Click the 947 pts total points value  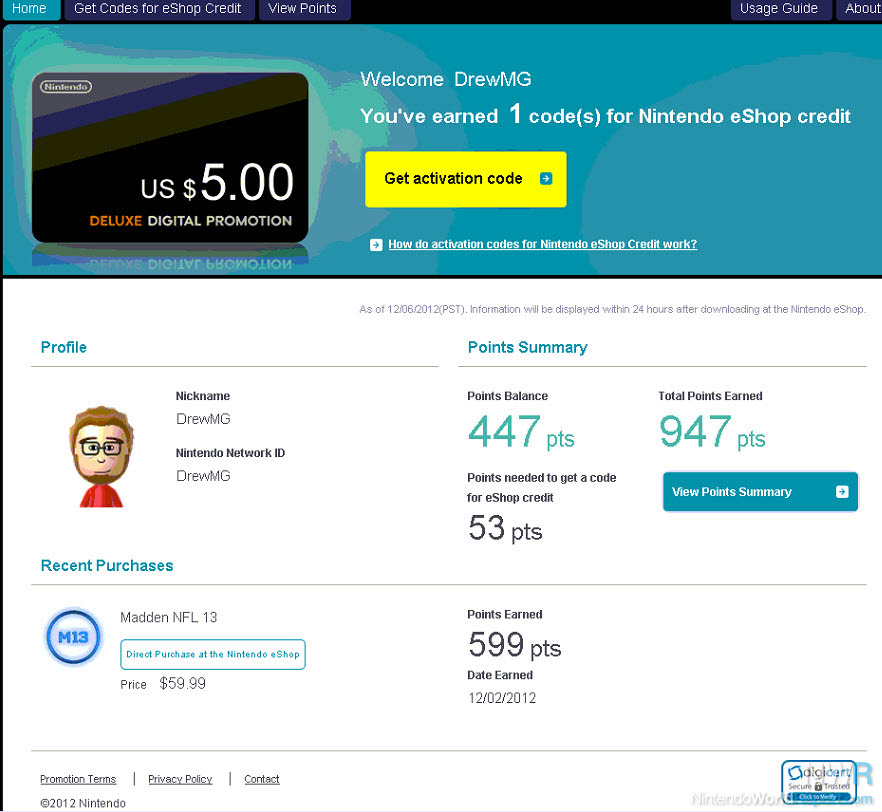[712, 432]
